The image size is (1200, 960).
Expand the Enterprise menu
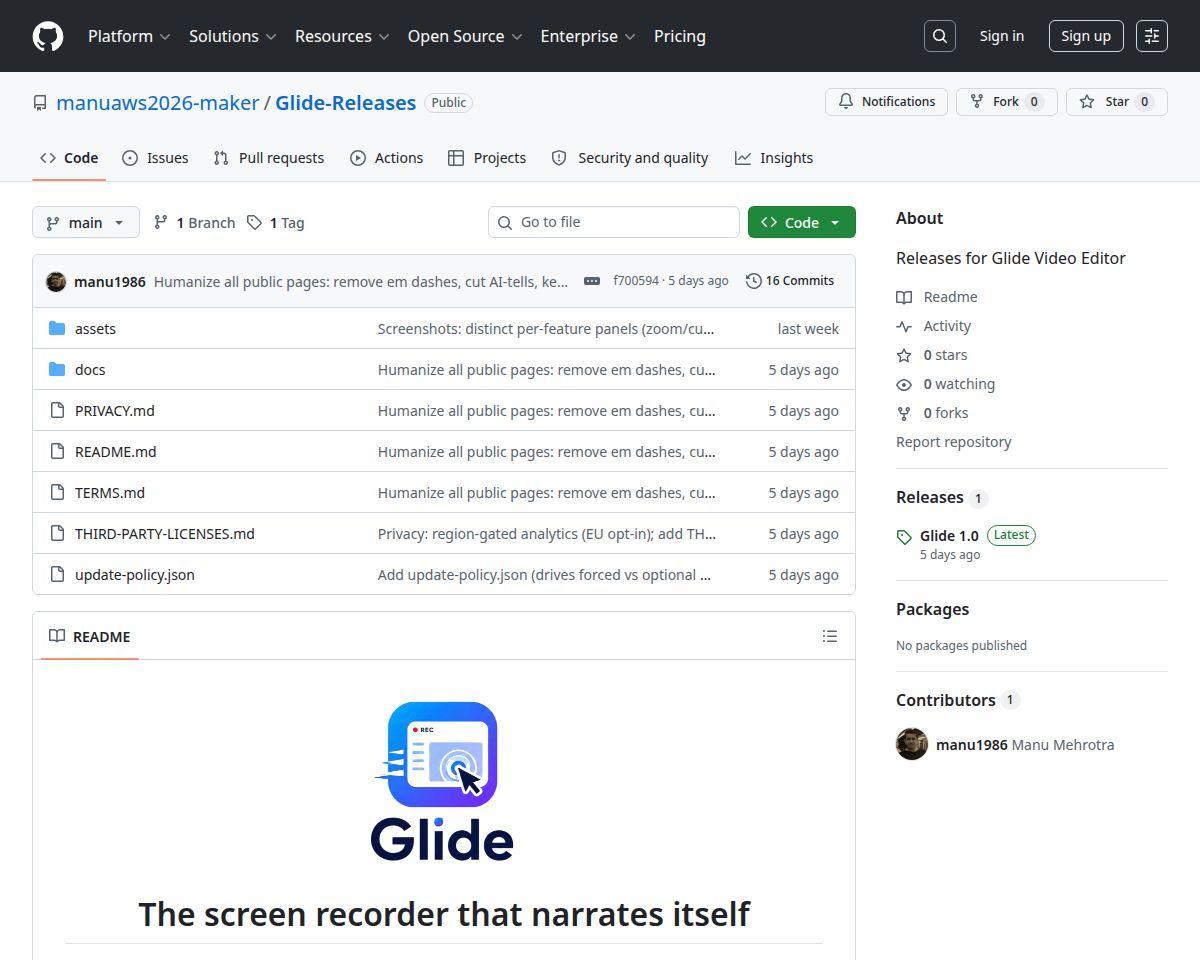588,36
